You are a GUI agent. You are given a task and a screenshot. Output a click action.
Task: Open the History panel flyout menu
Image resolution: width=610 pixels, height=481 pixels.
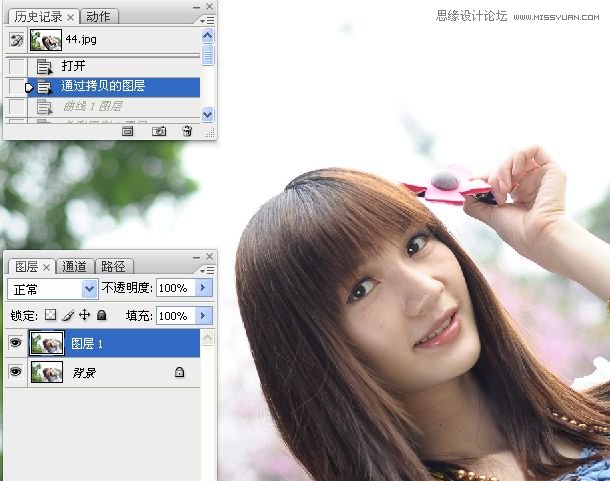pyautogui.click(x=207, y=20)
